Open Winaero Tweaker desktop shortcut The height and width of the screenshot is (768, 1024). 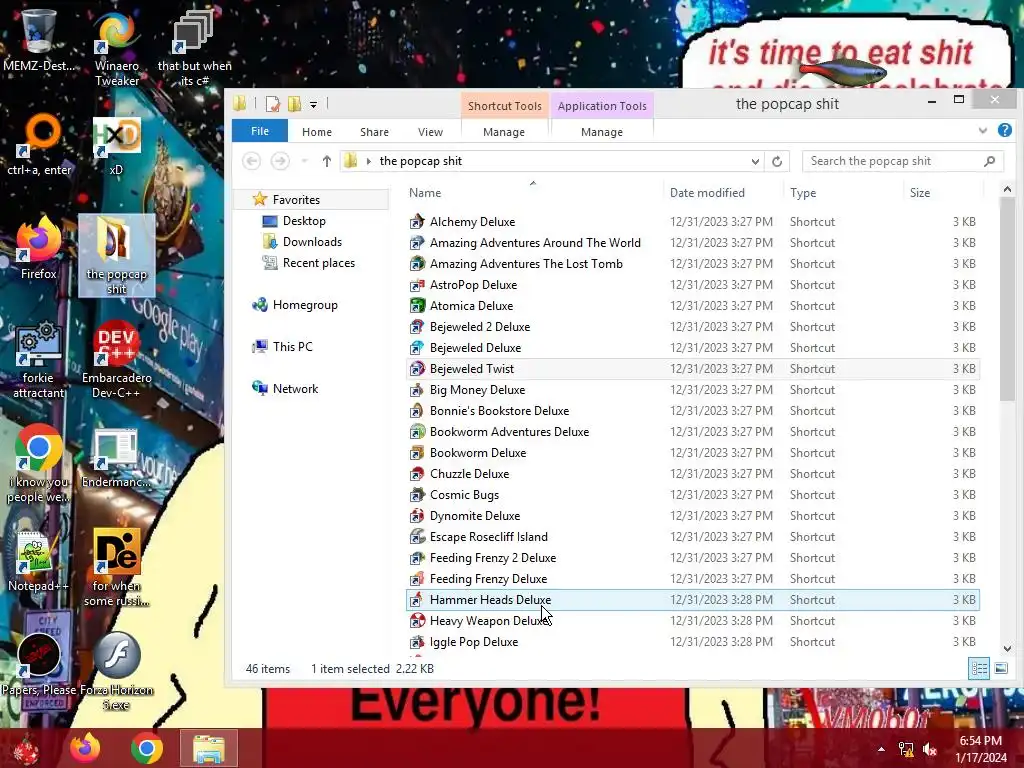pos(117,47)
